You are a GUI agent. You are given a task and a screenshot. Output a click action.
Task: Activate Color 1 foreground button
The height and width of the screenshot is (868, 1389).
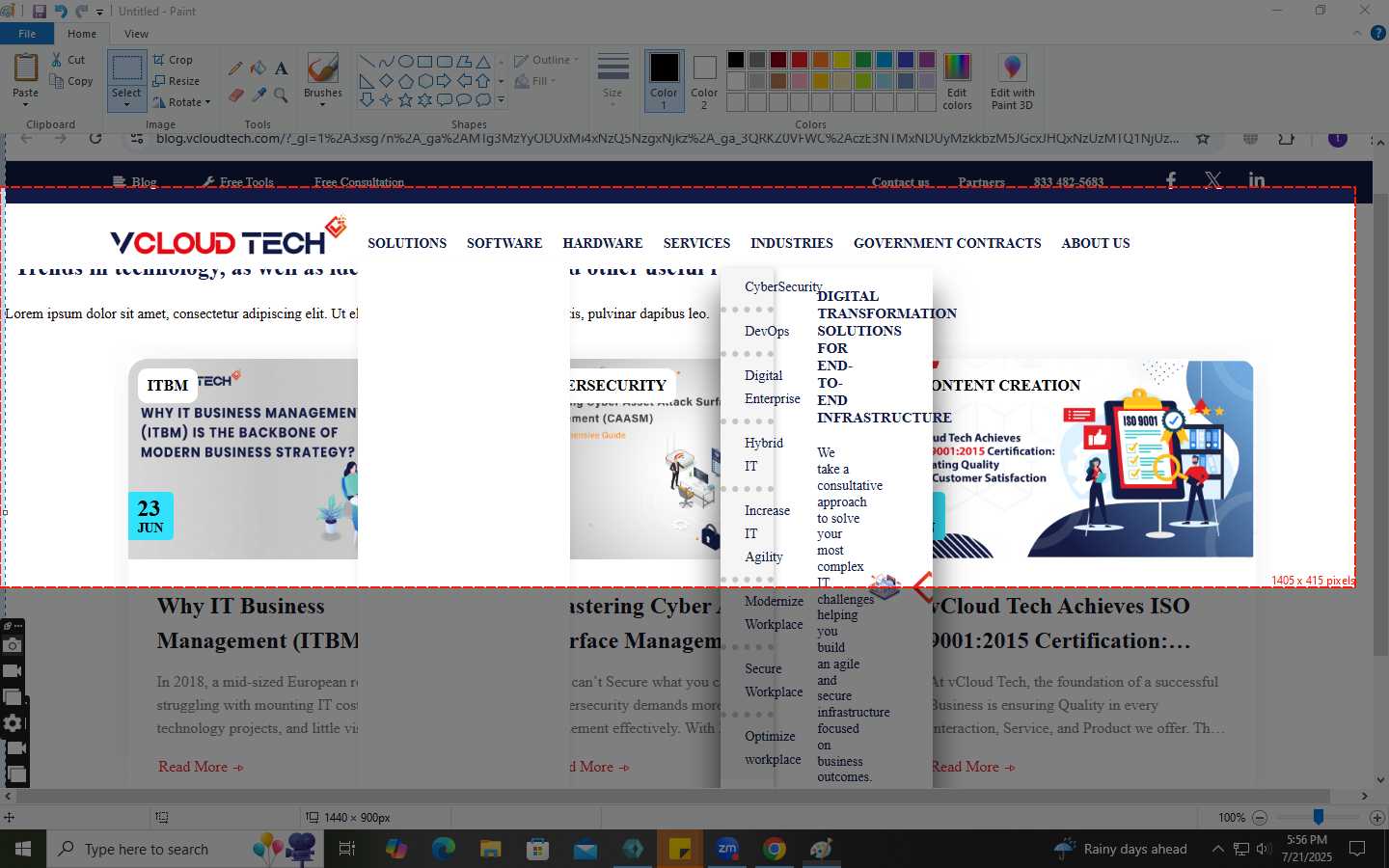coord(664,81)
